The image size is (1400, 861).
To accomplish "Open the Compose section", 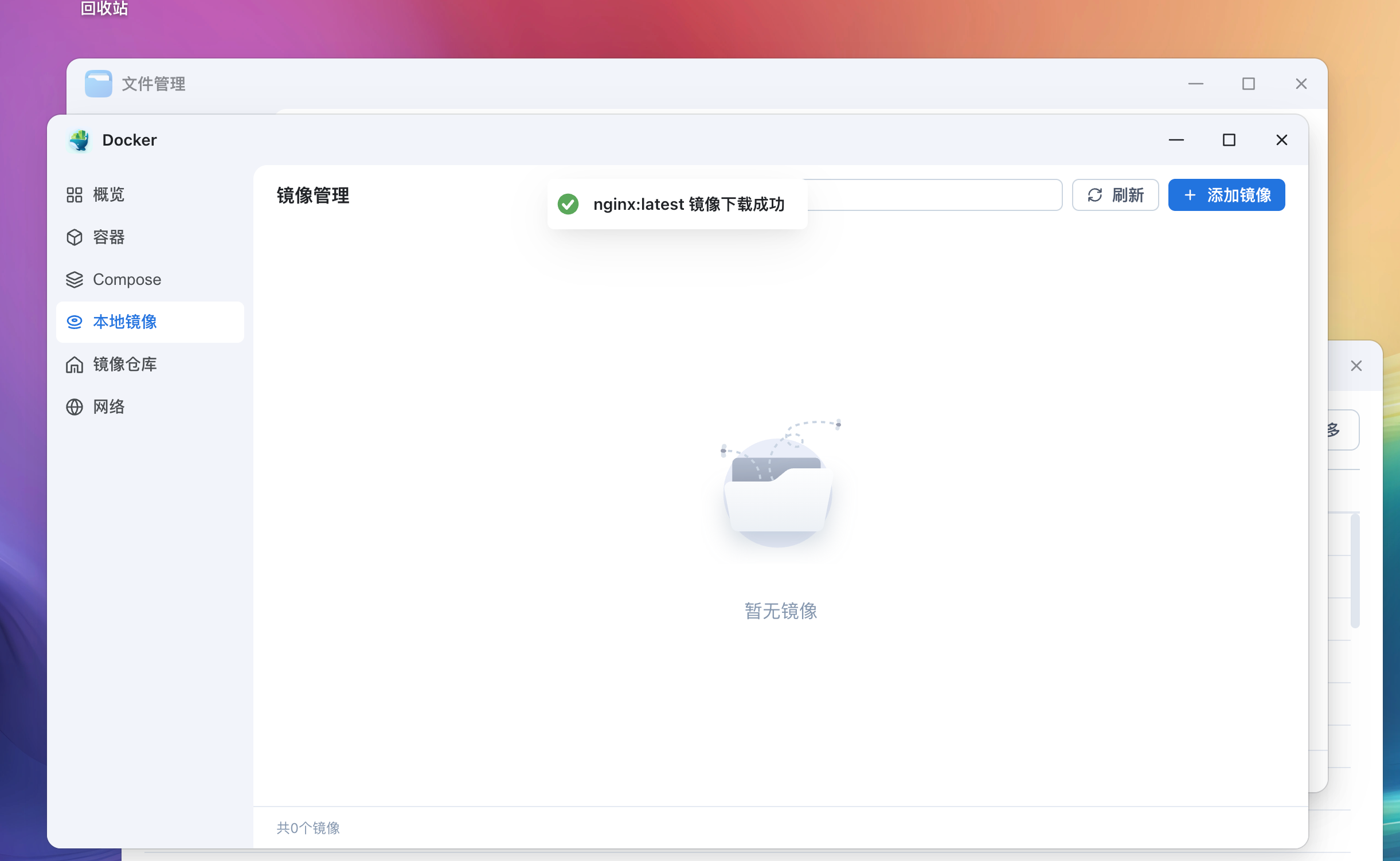I will click(x=127, y=280).
